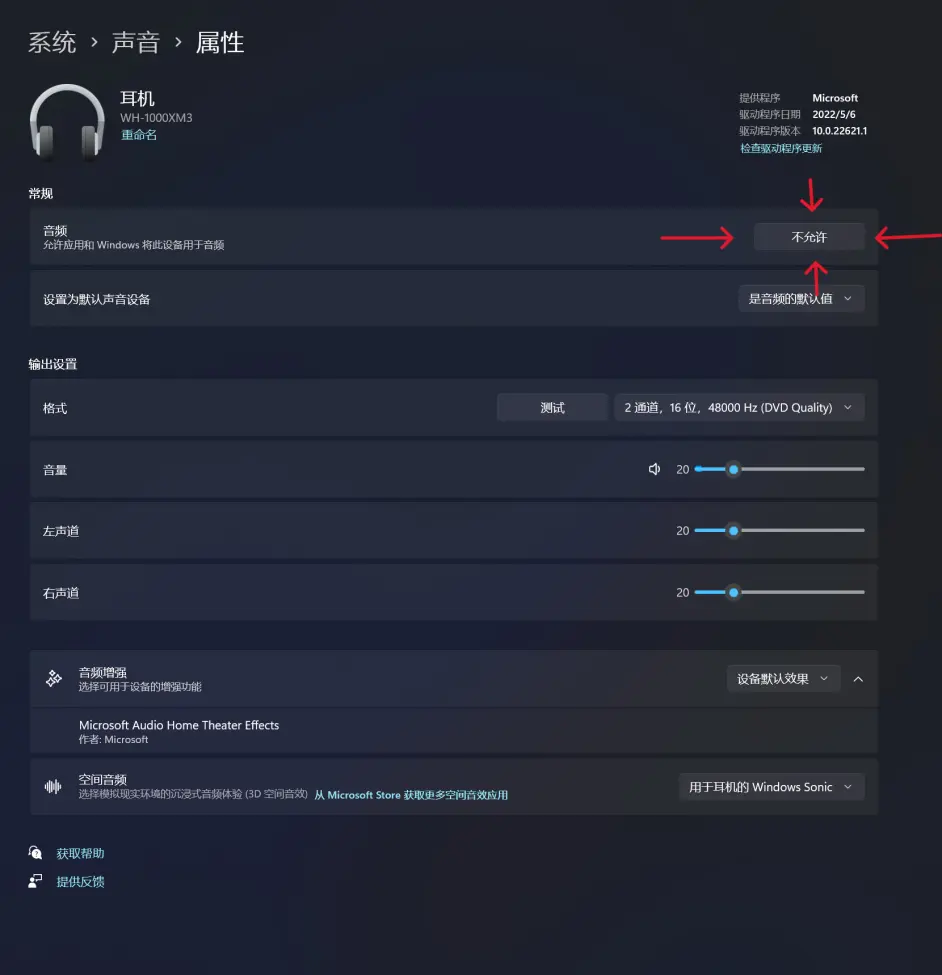Click the WH-1000XM3 device name text

point(156,118)
